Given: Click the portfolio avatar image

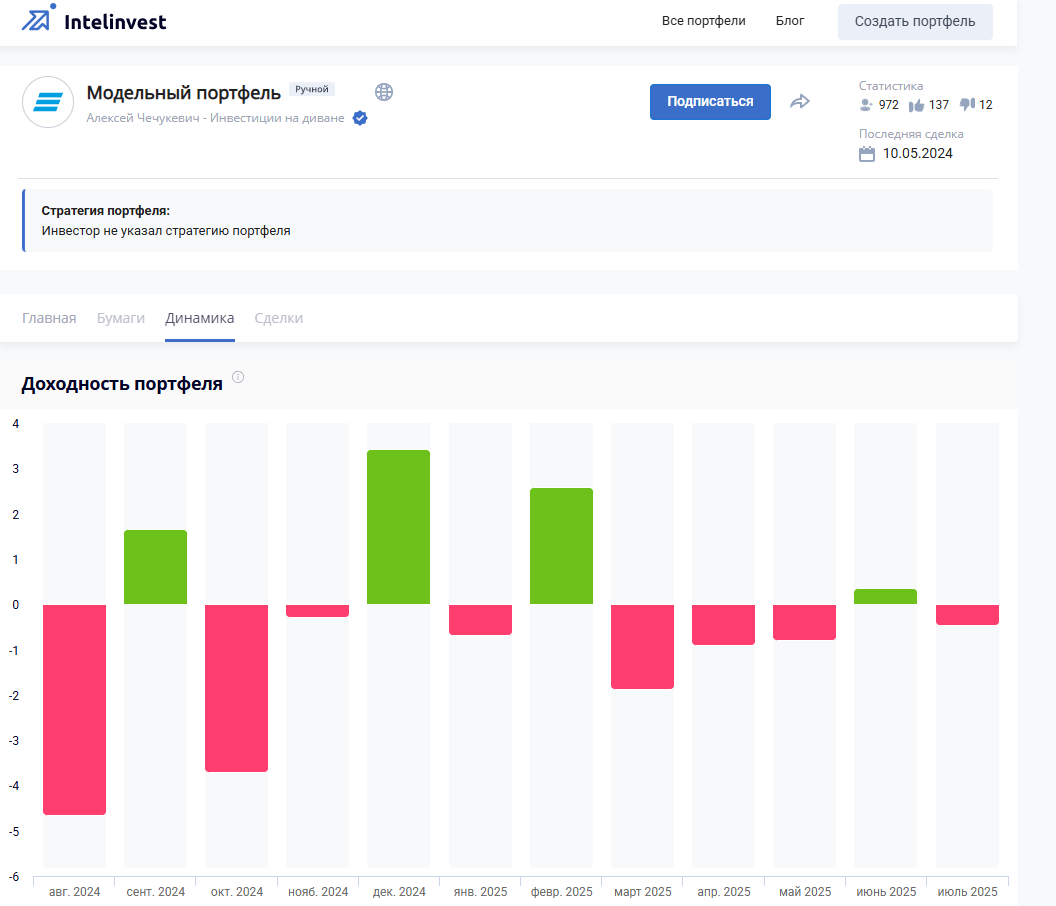Looking at the screenshot, I should [x=48, y=102].
